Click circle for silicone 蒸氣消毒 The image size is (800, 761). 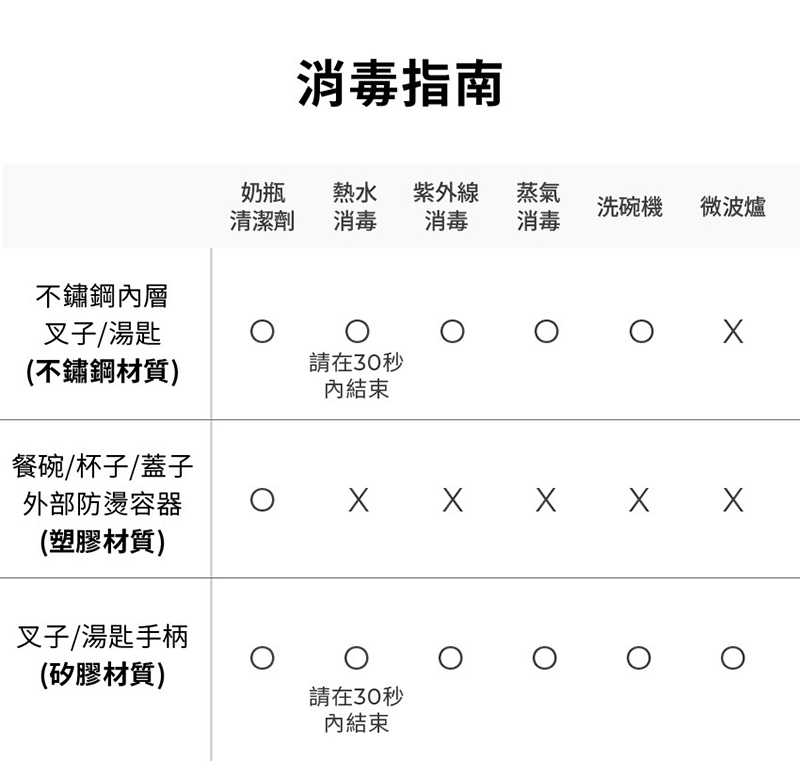[545, 657]
